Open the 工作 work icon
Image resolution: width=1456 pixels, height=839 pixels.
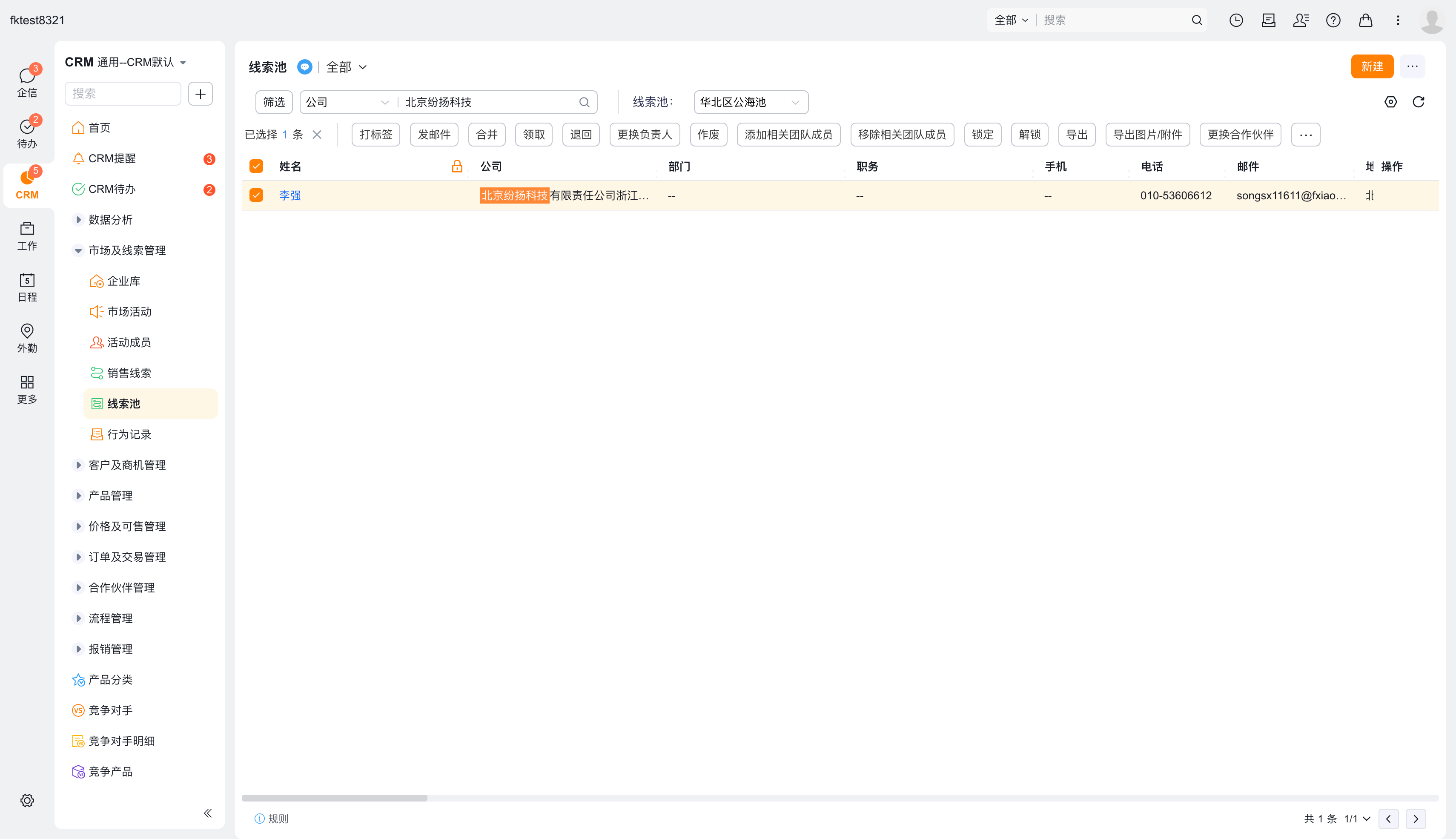coord(27,236)
